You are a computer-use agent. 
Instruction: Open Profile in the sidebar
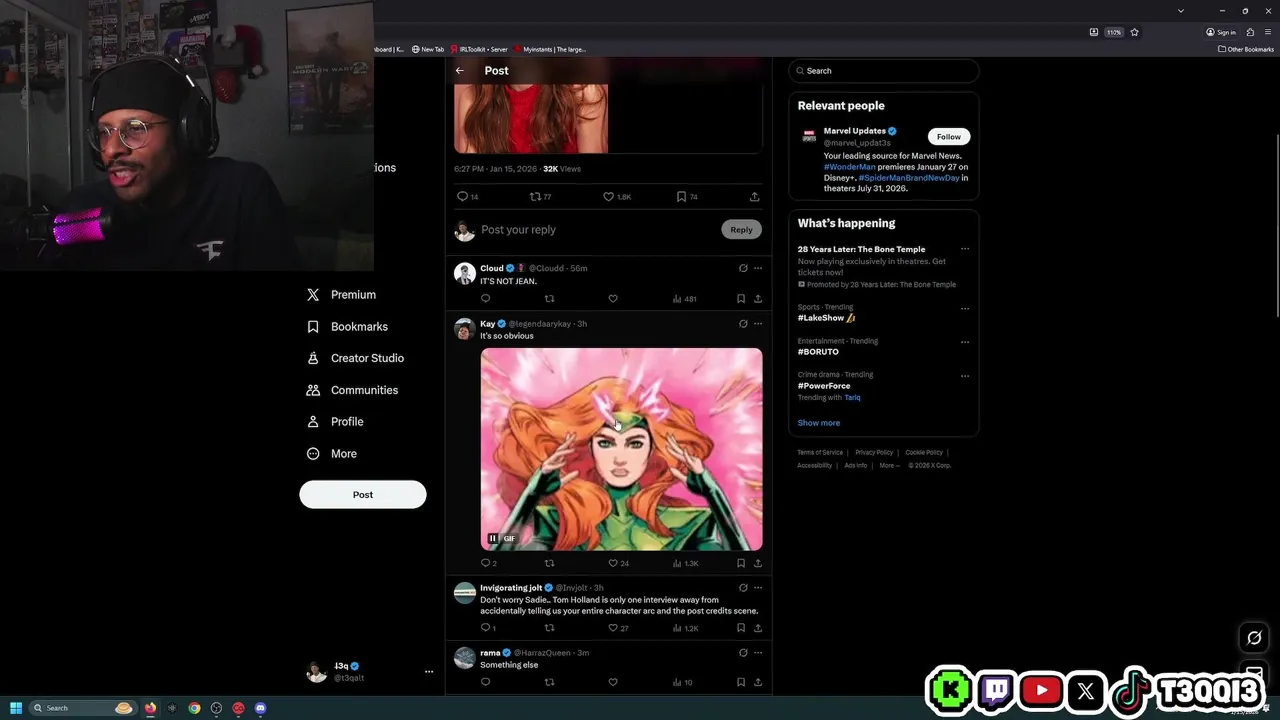tap(335, 422)
